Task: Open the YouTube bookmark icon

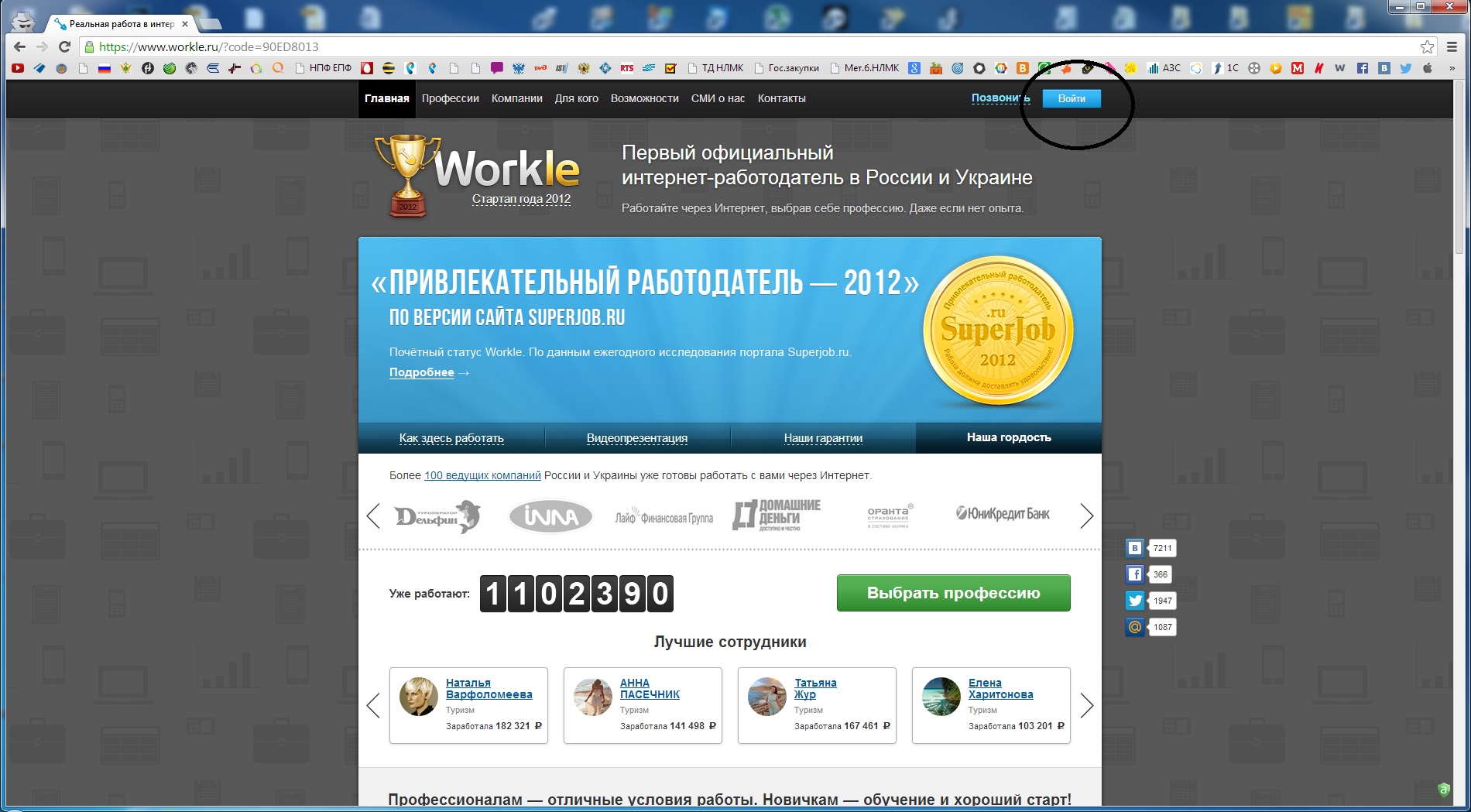Action: point(18,68)
